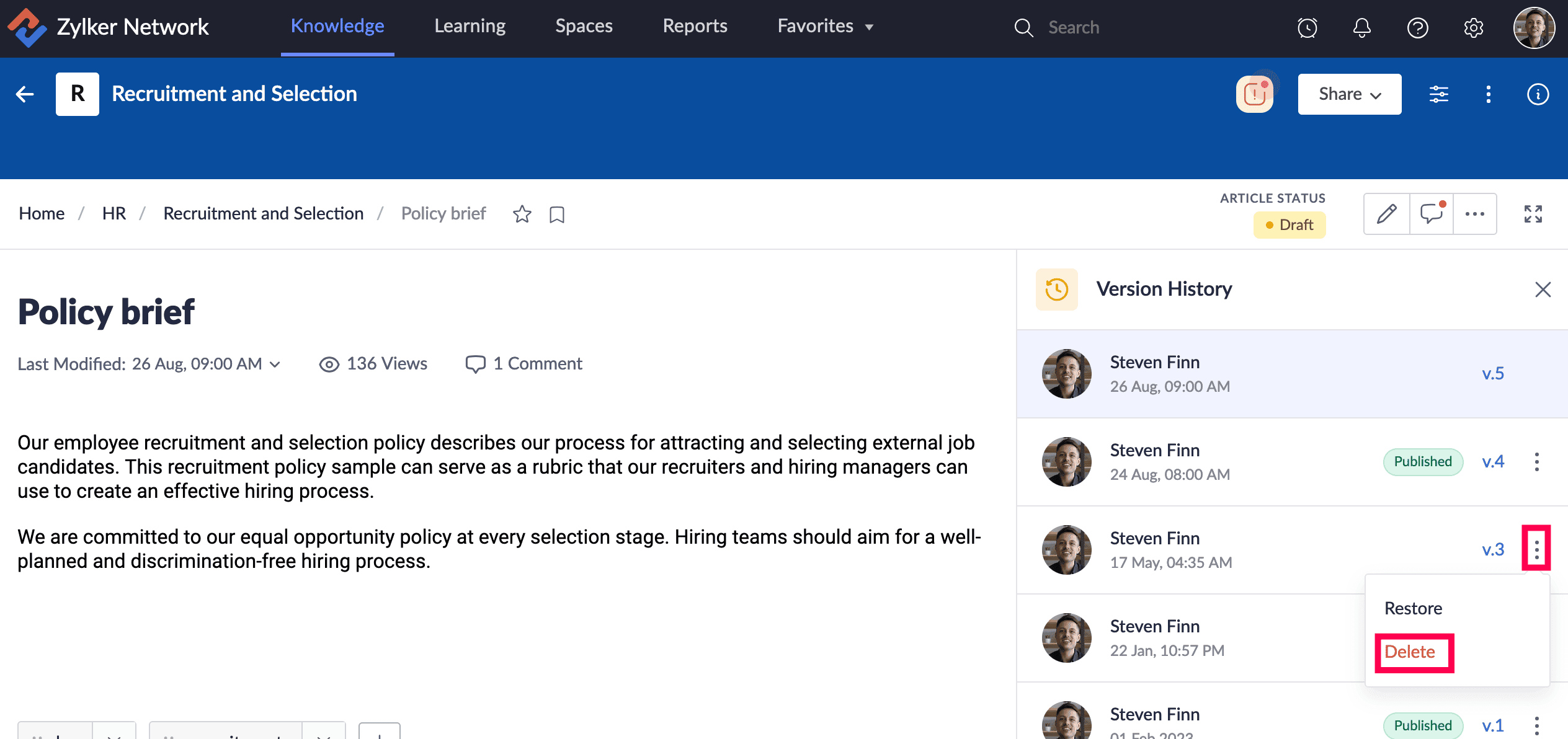Expand the Share dropdown

click(x=1349, y=94)
